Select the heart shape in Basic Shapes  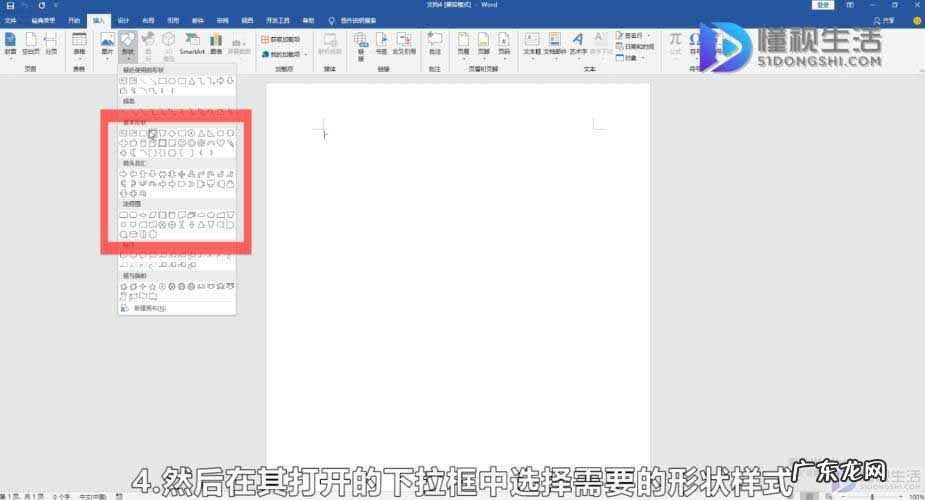220,143
